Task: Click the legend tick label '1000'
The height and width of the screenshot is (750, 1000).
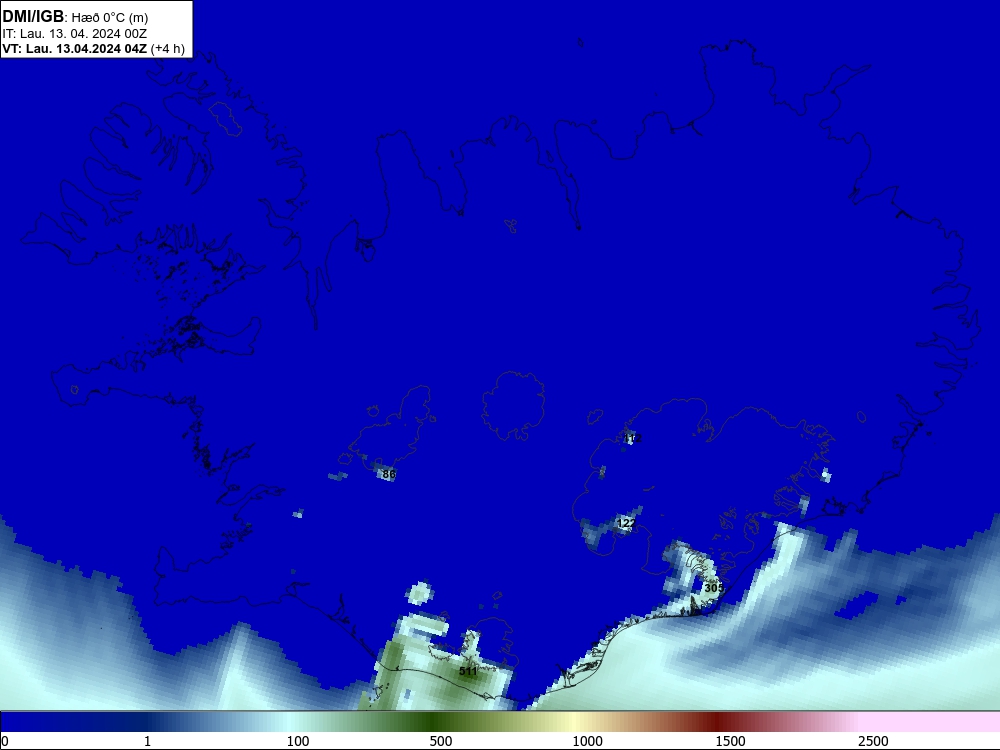Action: [587, 741]
